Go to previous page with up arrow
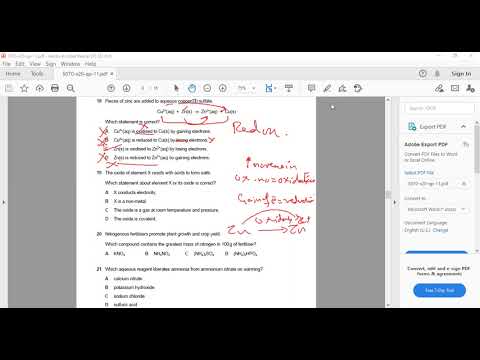480x360 pixels. point(111,88)
